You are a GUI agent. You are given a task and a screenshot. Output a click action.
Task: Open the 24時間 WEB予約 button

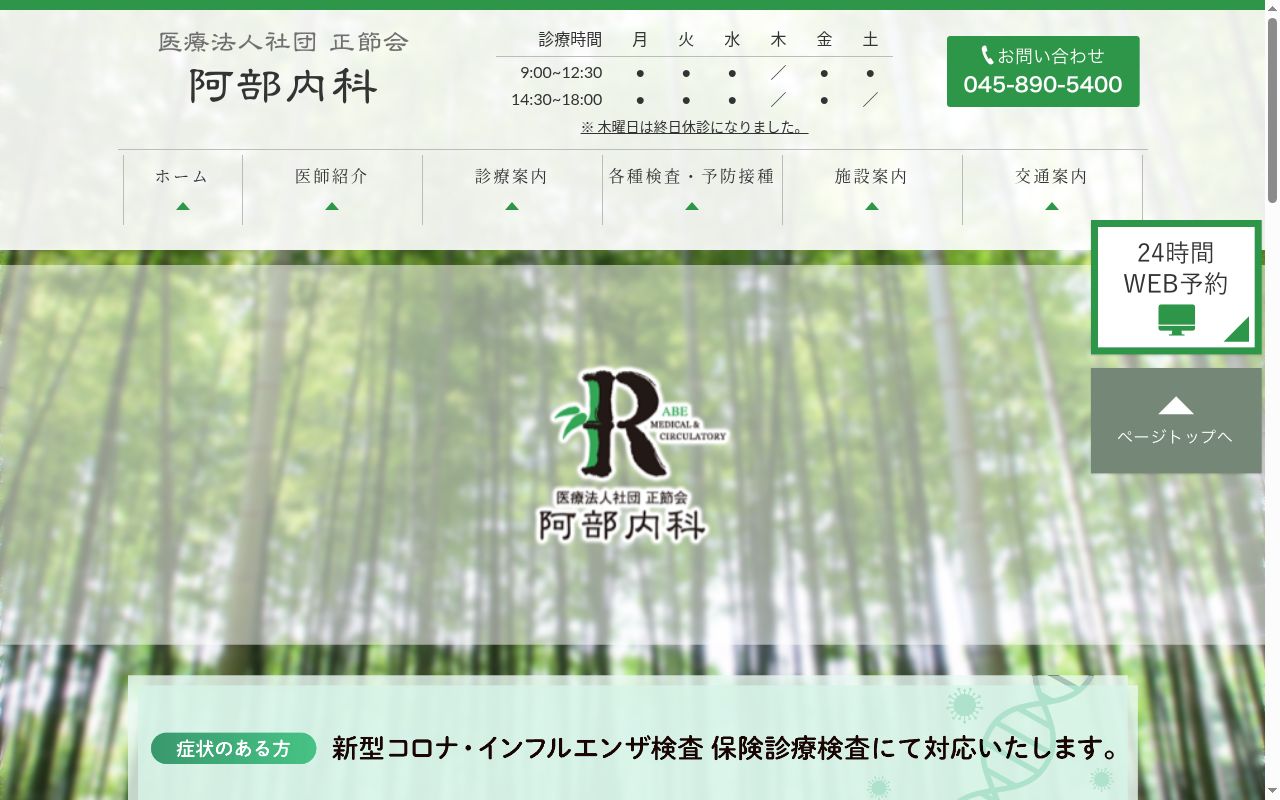click(1176, 287)
